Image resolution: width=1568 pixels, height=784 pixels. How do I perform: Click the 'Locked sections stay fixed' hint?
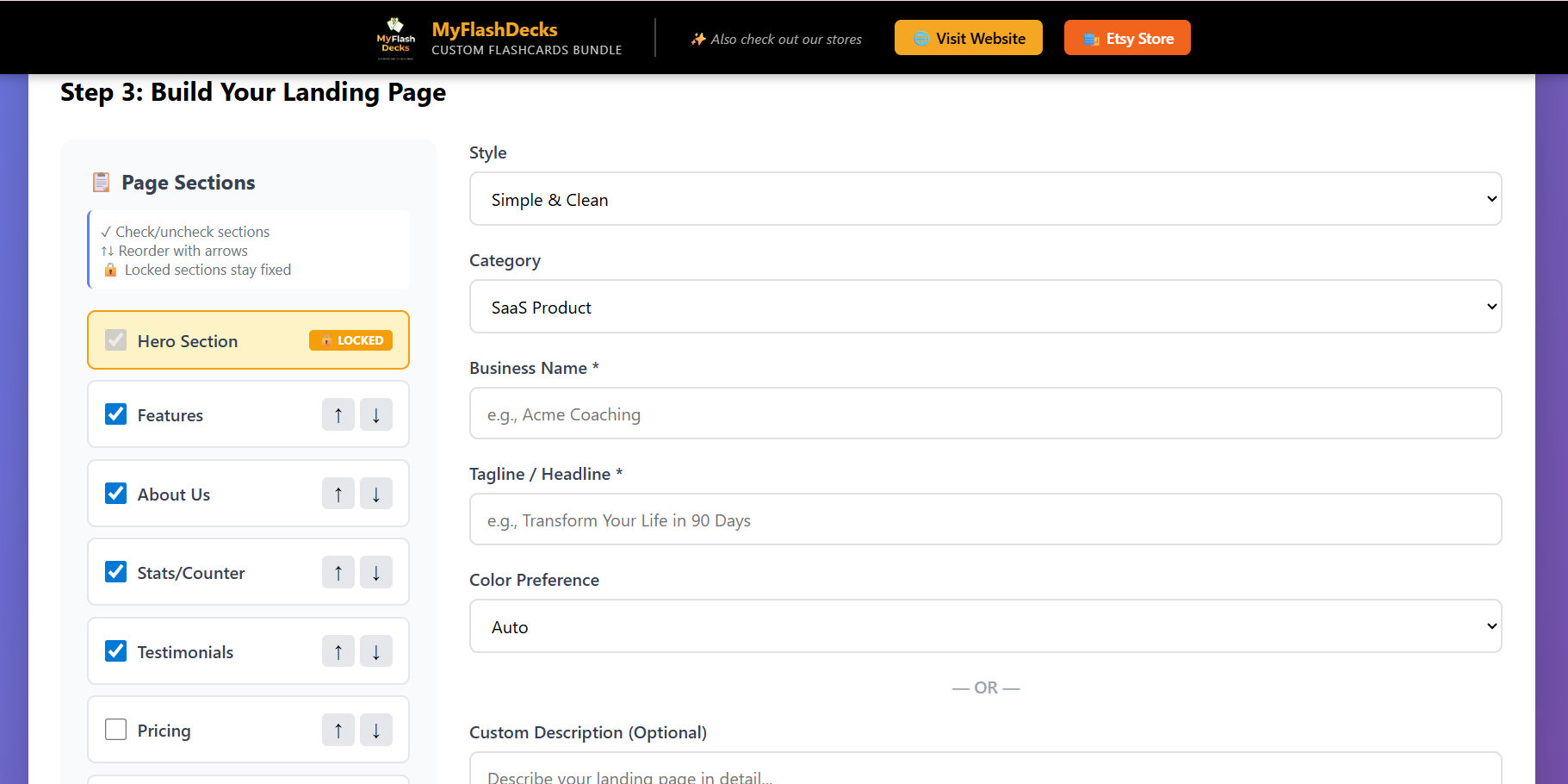pyautogui.click(x=208, y=270)
